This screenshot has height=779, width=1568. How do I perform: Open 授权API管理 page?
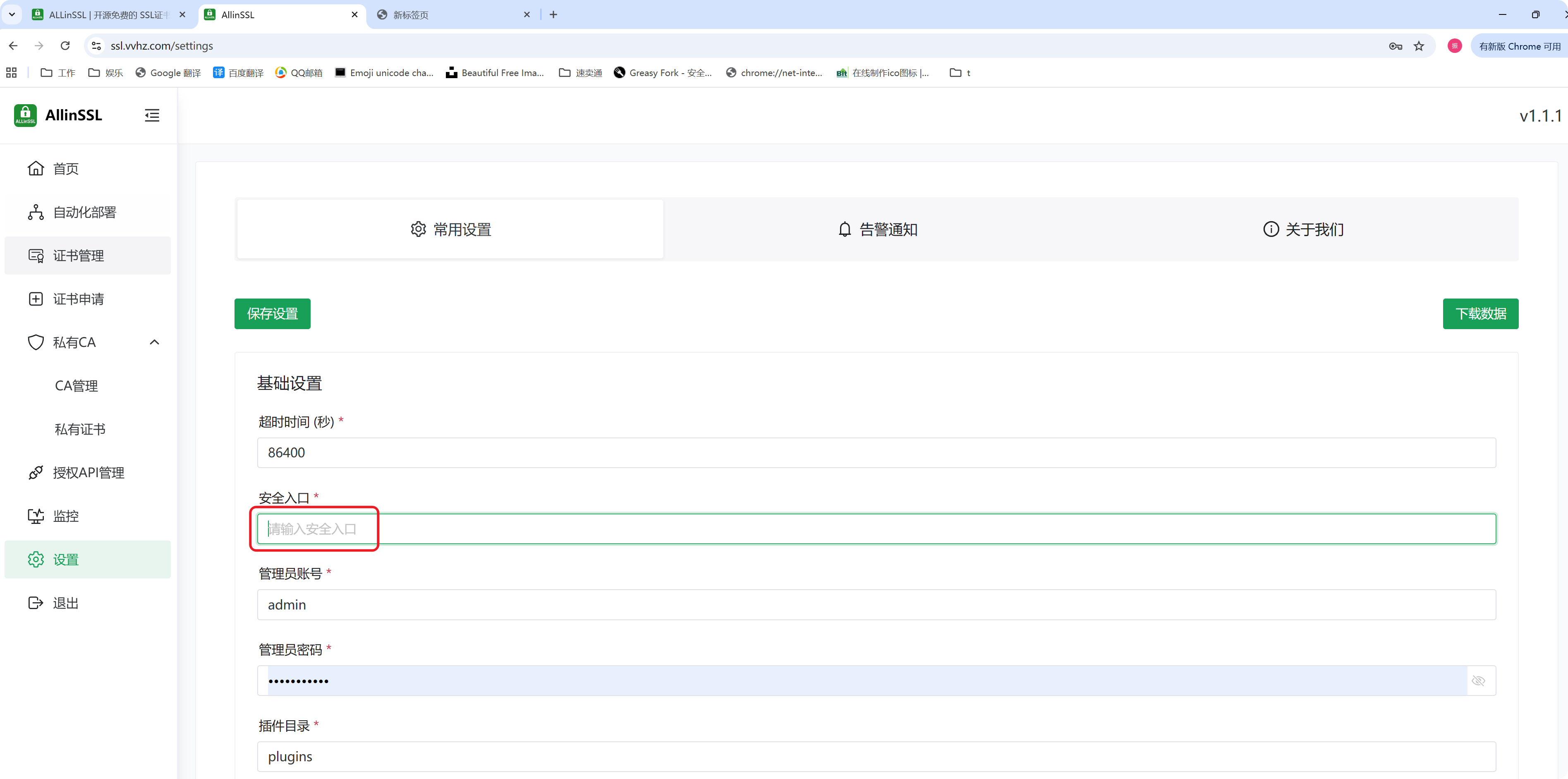88,473
